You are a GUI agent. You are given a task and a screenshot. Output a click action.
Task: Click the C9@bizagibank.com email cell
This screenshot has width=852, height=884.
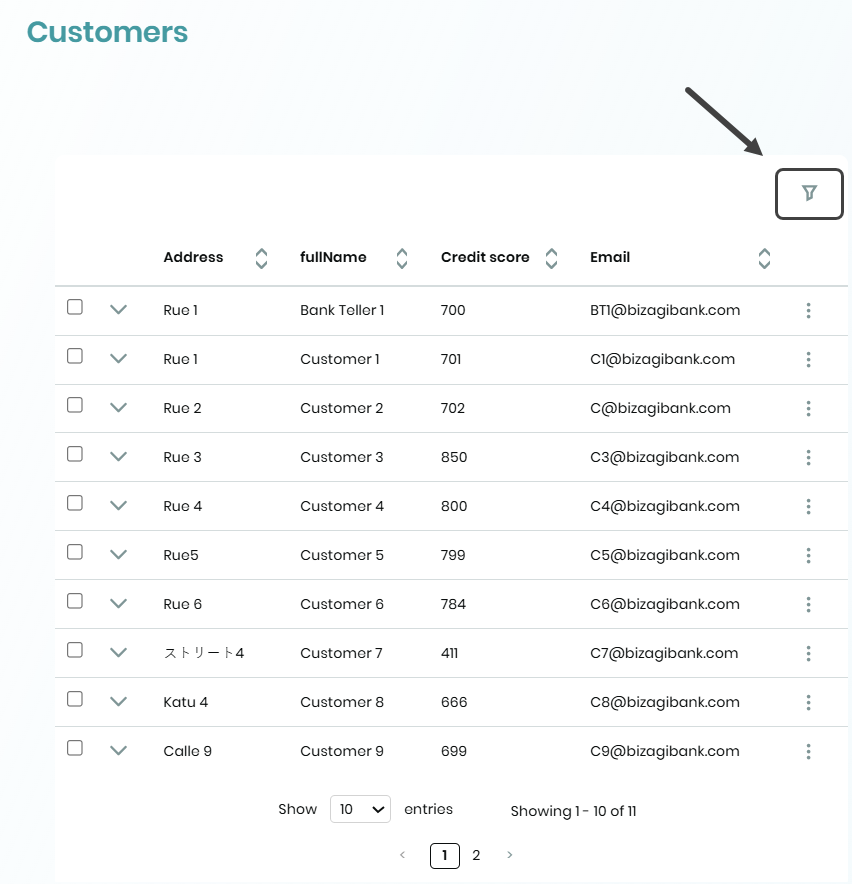pyautogui.click(x=665, y=752)
